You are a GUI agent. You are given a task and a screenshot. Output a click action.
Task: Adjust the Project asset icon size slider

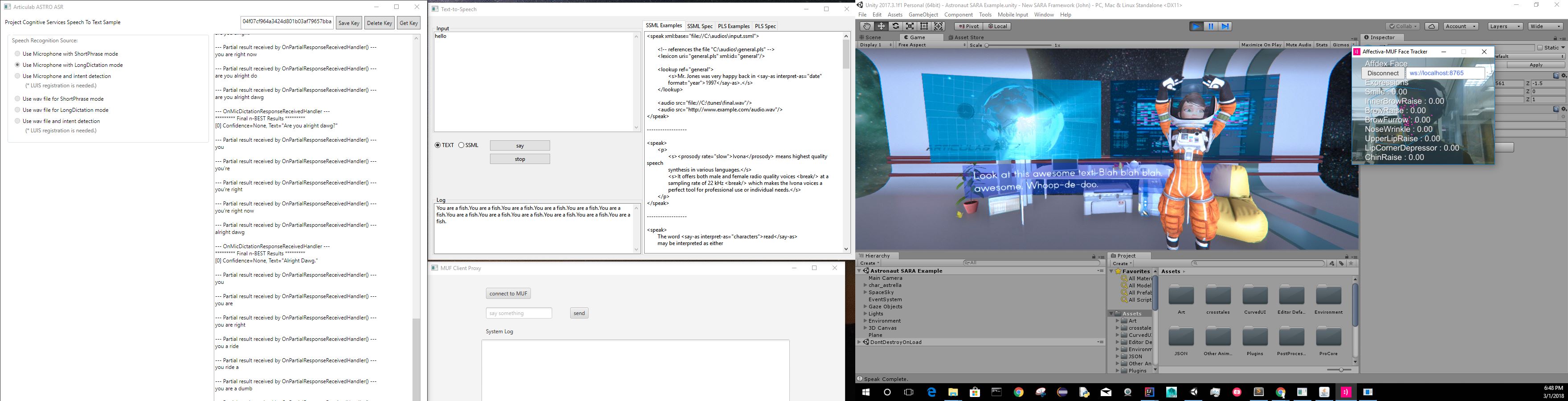[1339, 370]
